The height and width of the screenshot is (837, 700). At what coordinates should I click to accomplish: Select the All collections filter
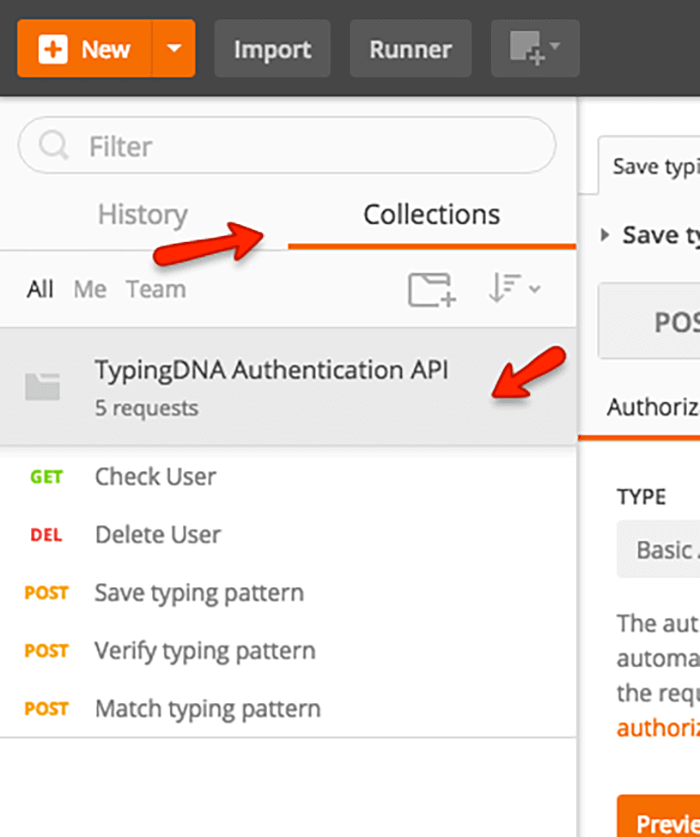point(40,289)
